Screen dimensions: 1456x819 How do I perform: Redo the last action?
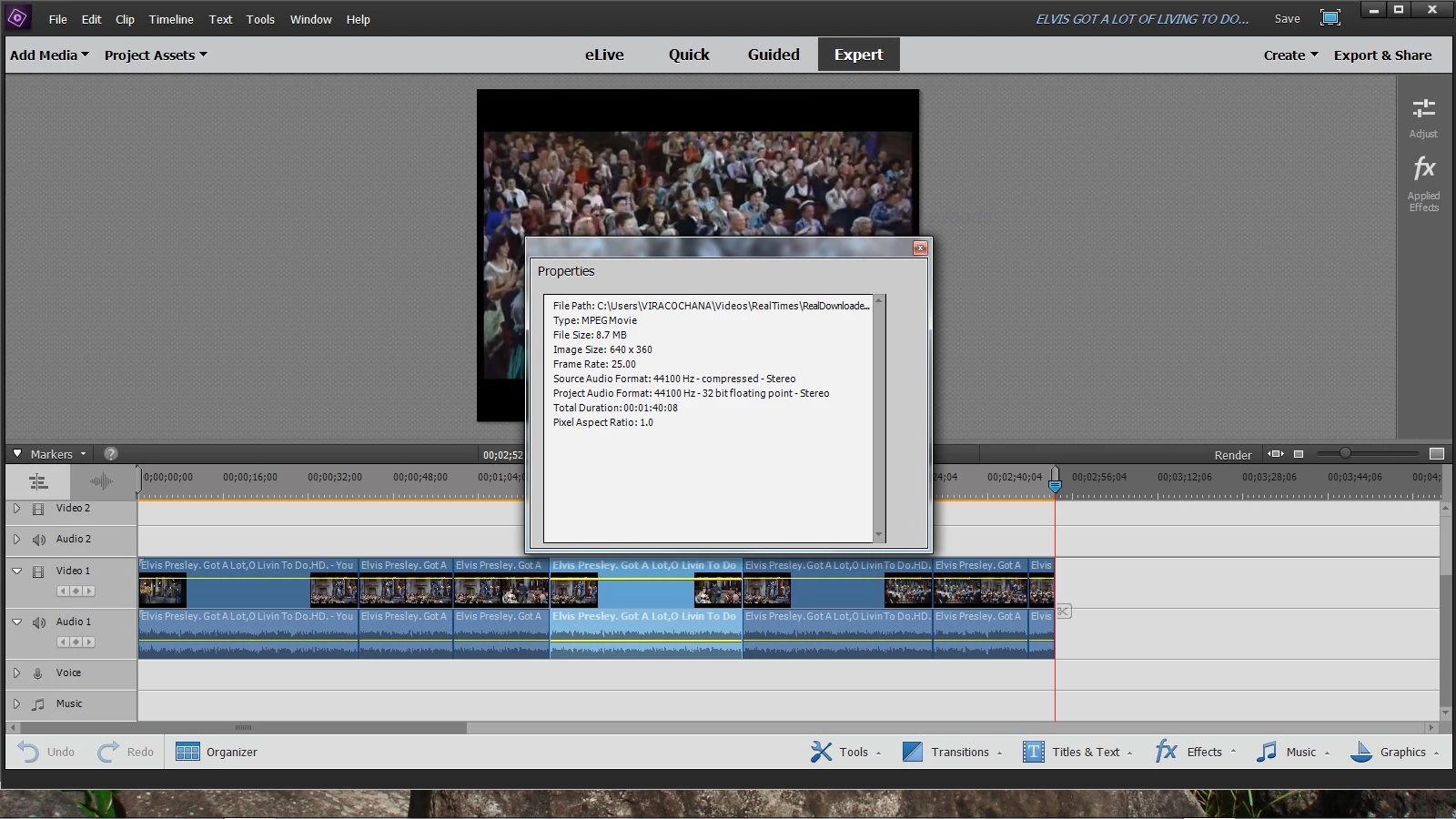coord(126,752)
